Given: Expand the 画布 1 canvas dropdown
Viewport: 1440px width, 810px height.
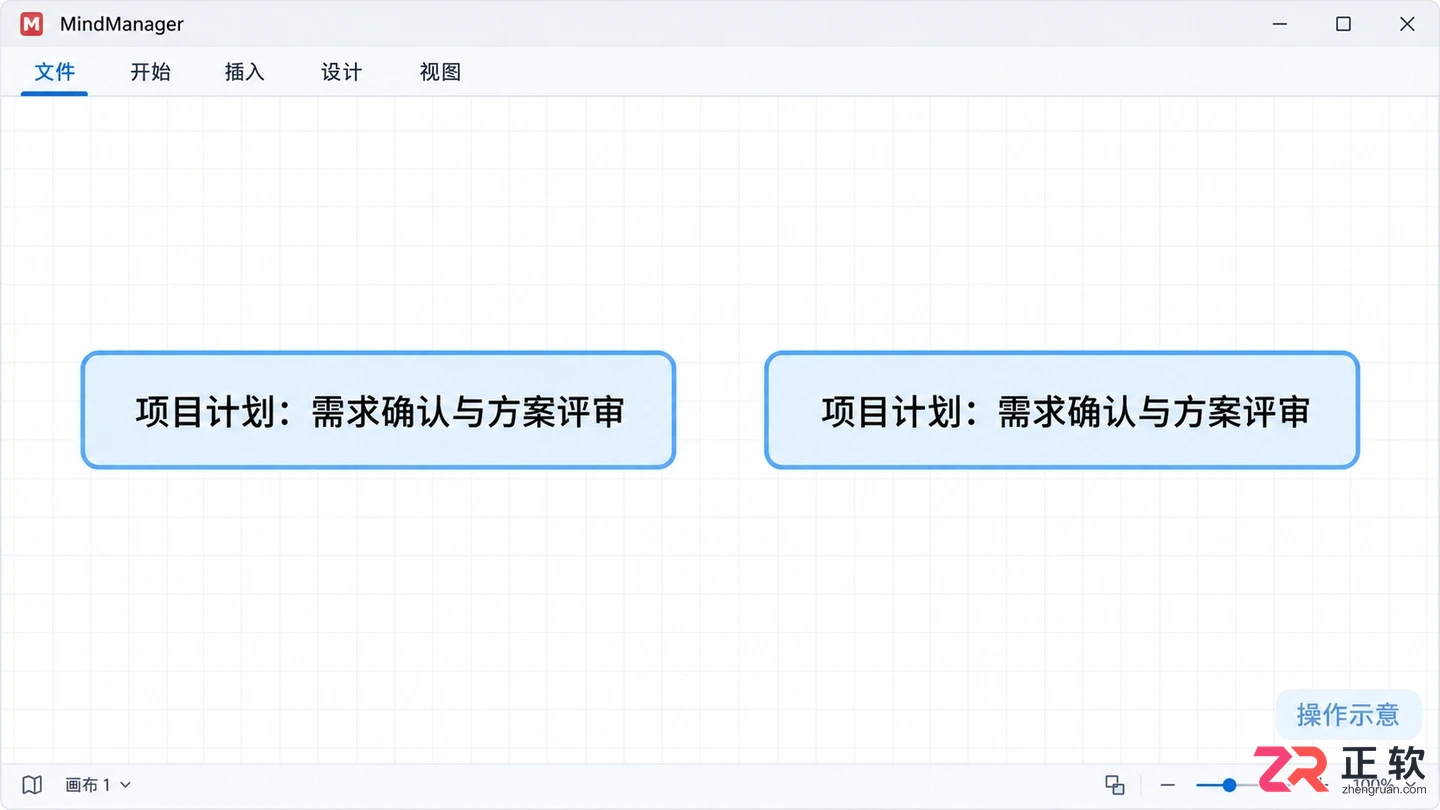Looking at the screenshot, I should [98, 785].
